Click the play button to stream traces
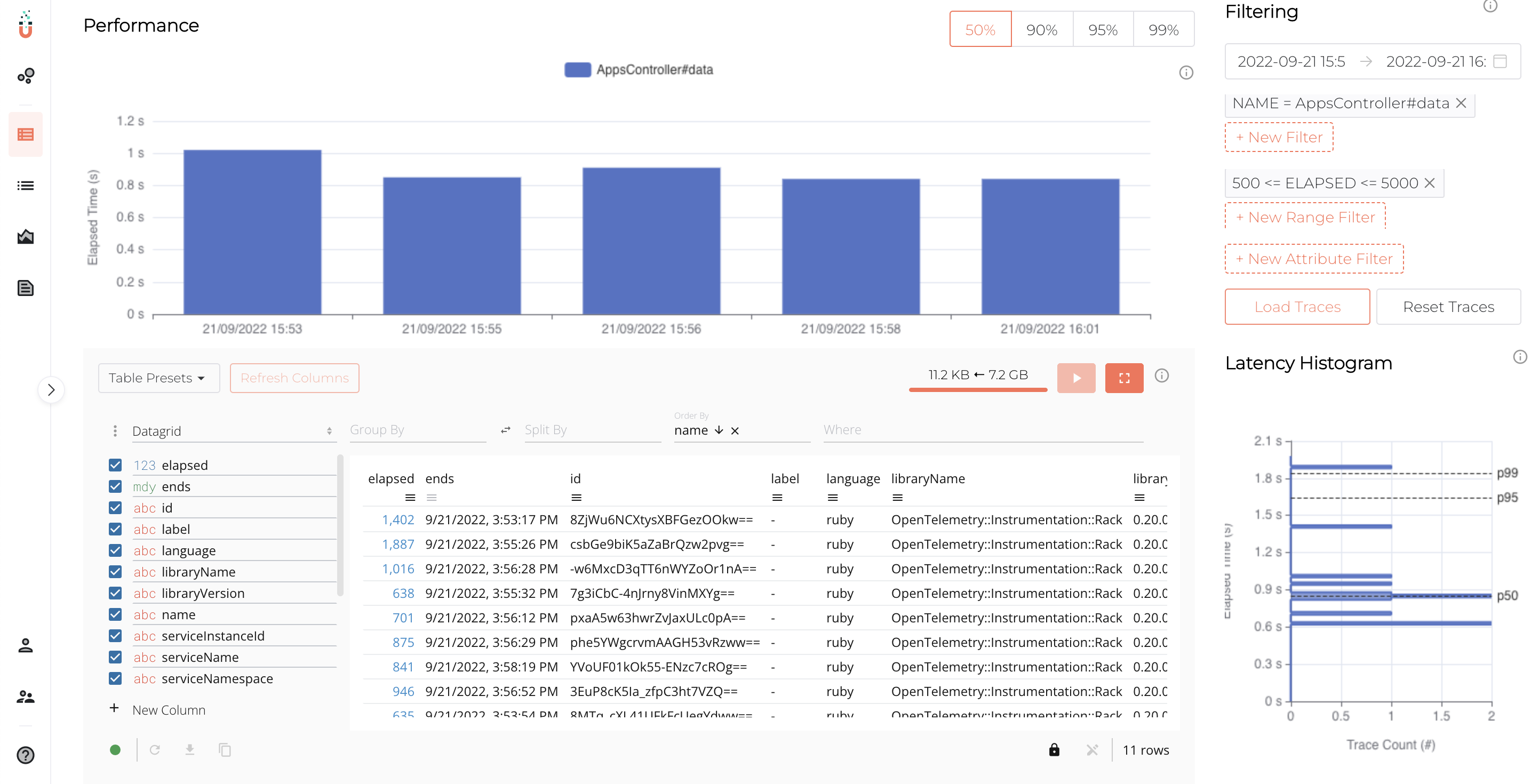The width and height of the screenshot is (1531, 784). pyautogui.click(x=1076, y=378)
